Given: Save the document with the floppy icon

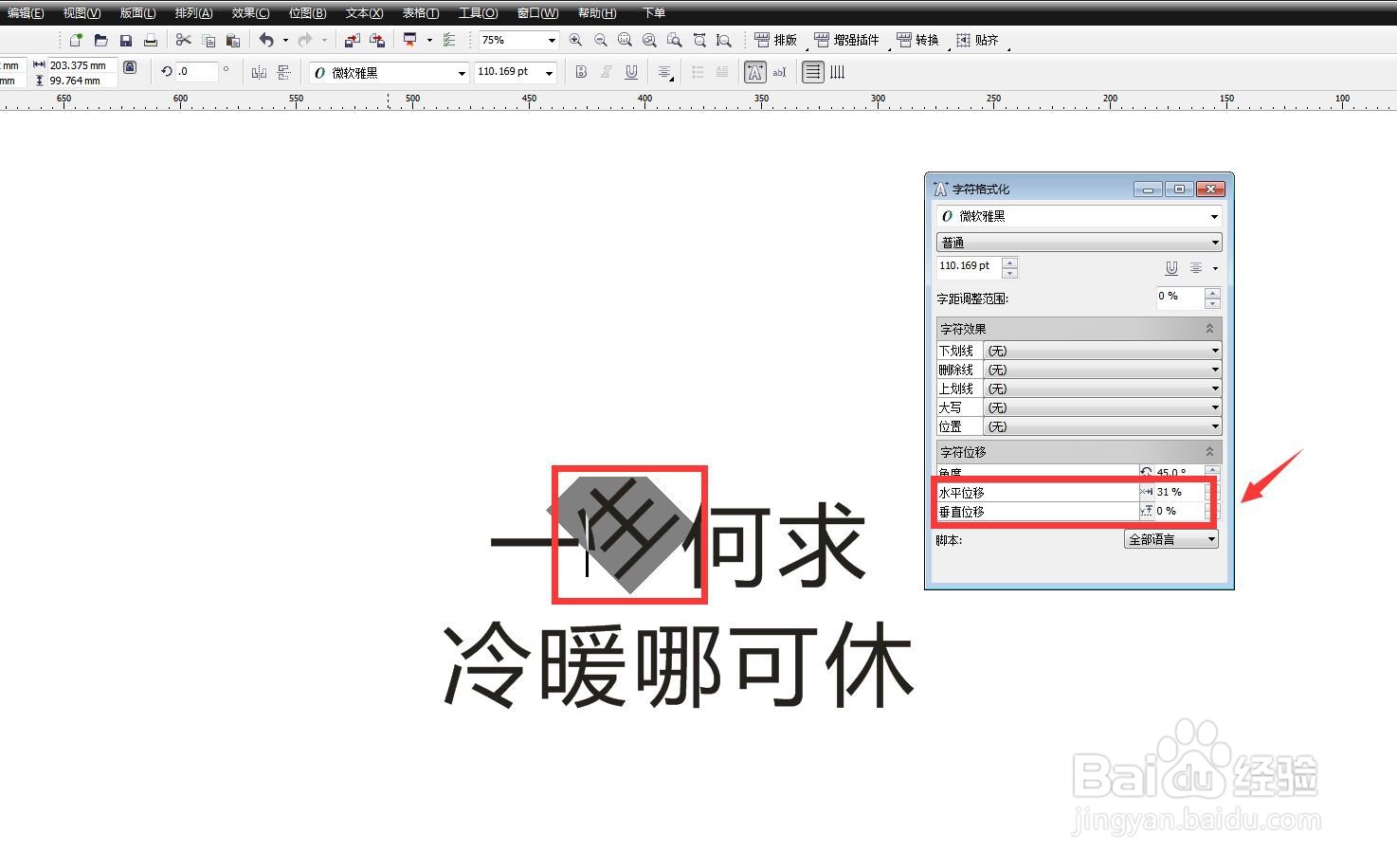Looking at the screenshot, I should point(125,40).
